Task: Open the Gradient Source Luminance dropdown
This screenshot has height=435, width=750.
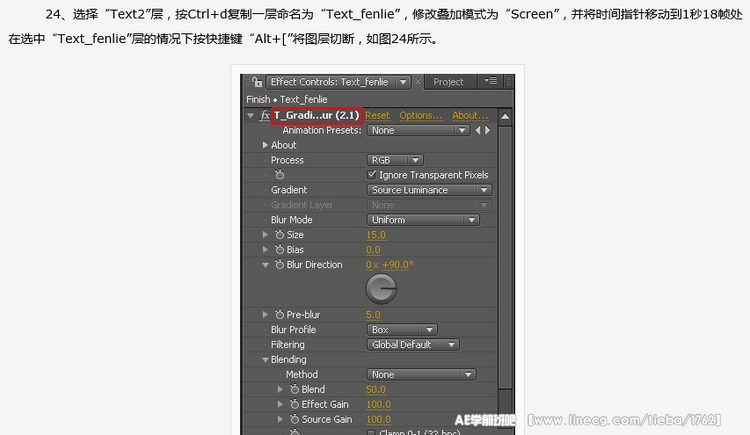Action: [429, 190]
